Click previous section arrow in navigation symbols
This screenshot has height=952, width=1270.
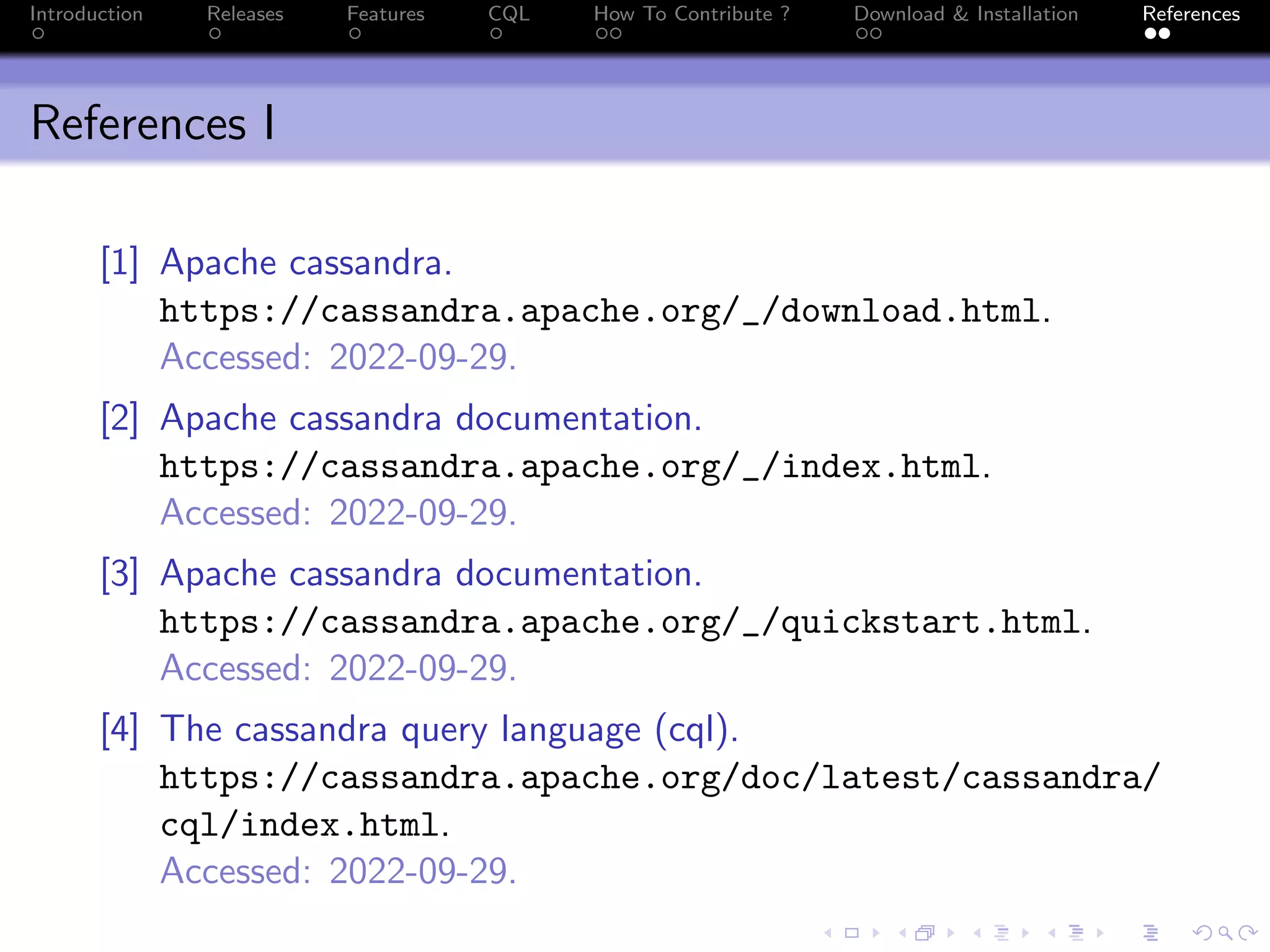(x=1052, y=933)
